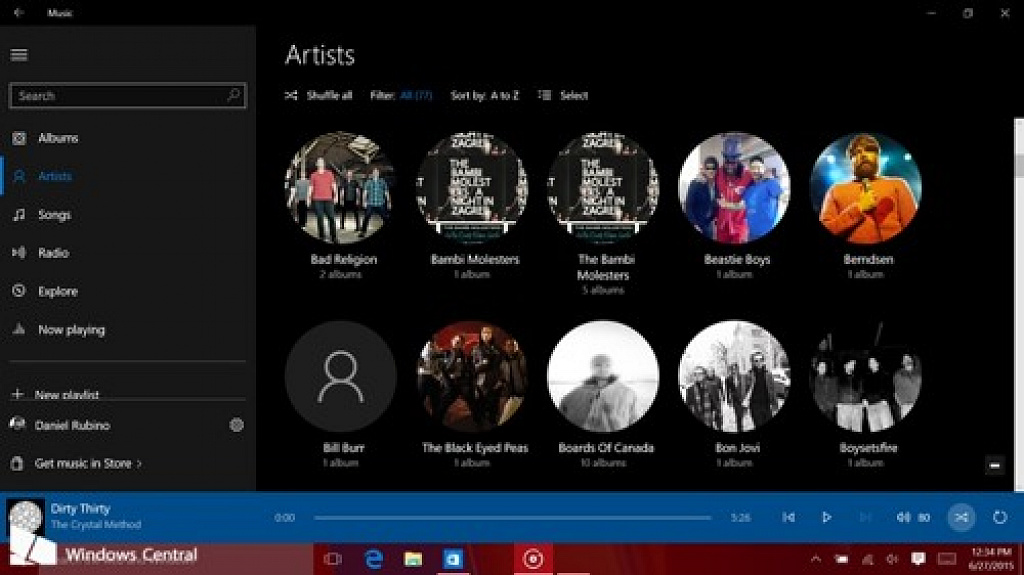This screenshot has width=1024, height=575.
Task: Open File Explorer from taskbar
Action: pos(413,559)
